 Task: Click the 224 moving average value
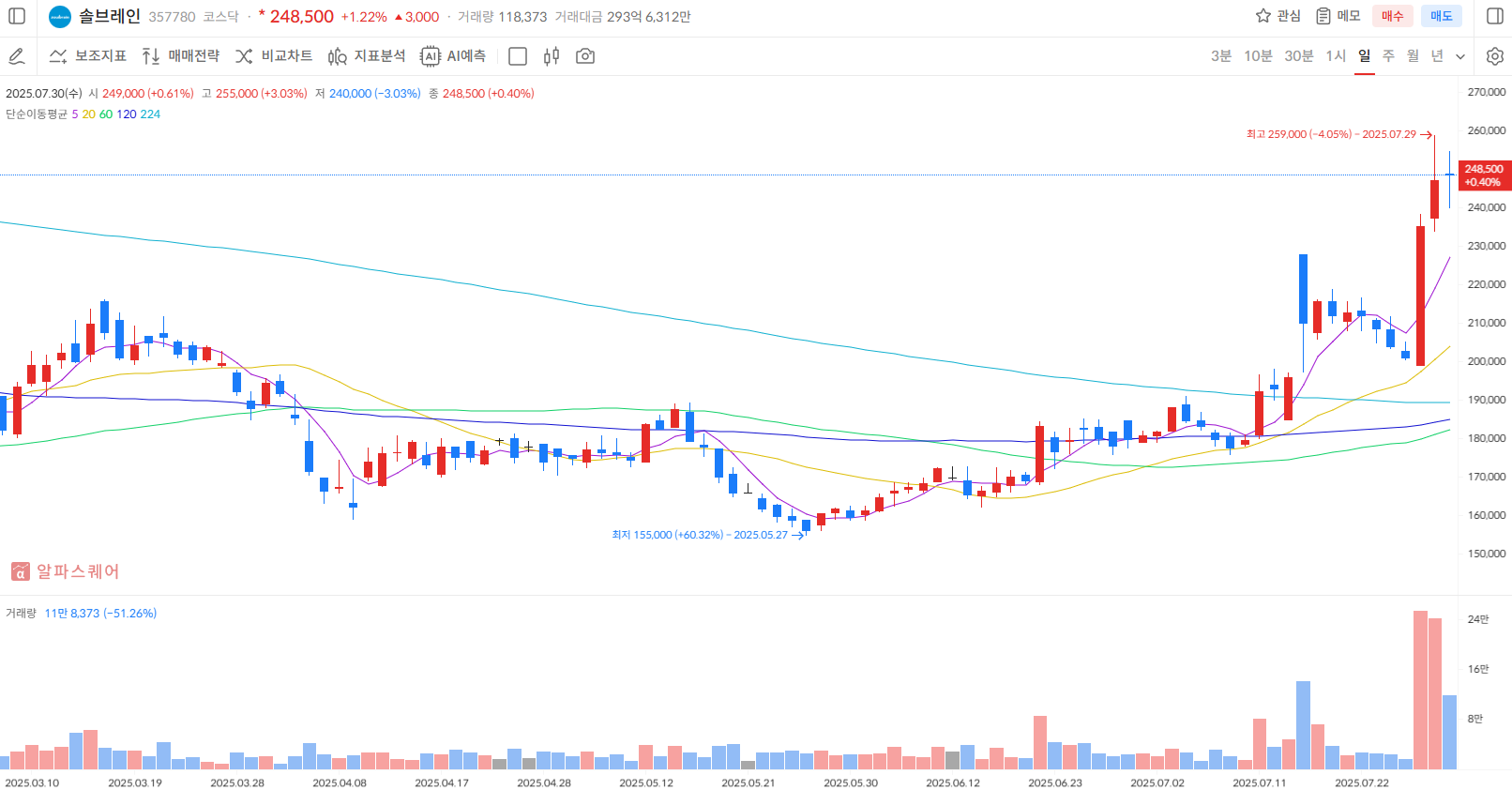[x=150, y=114]
